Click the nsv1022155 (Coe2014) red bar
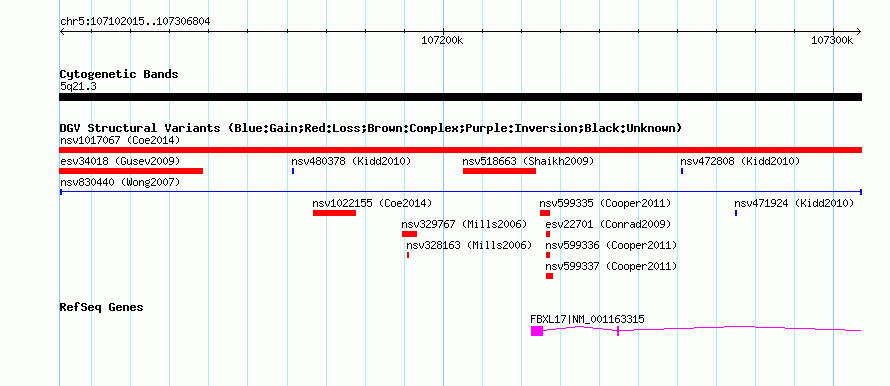 pyautogui.click(x=334, y=213)
